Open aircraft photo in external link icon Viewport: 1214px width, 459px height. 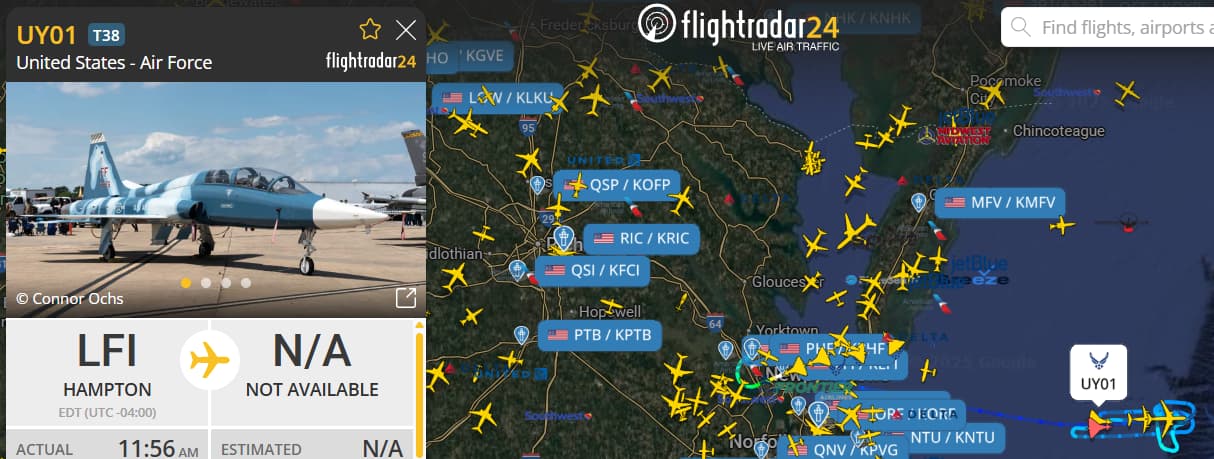(406, 298)
